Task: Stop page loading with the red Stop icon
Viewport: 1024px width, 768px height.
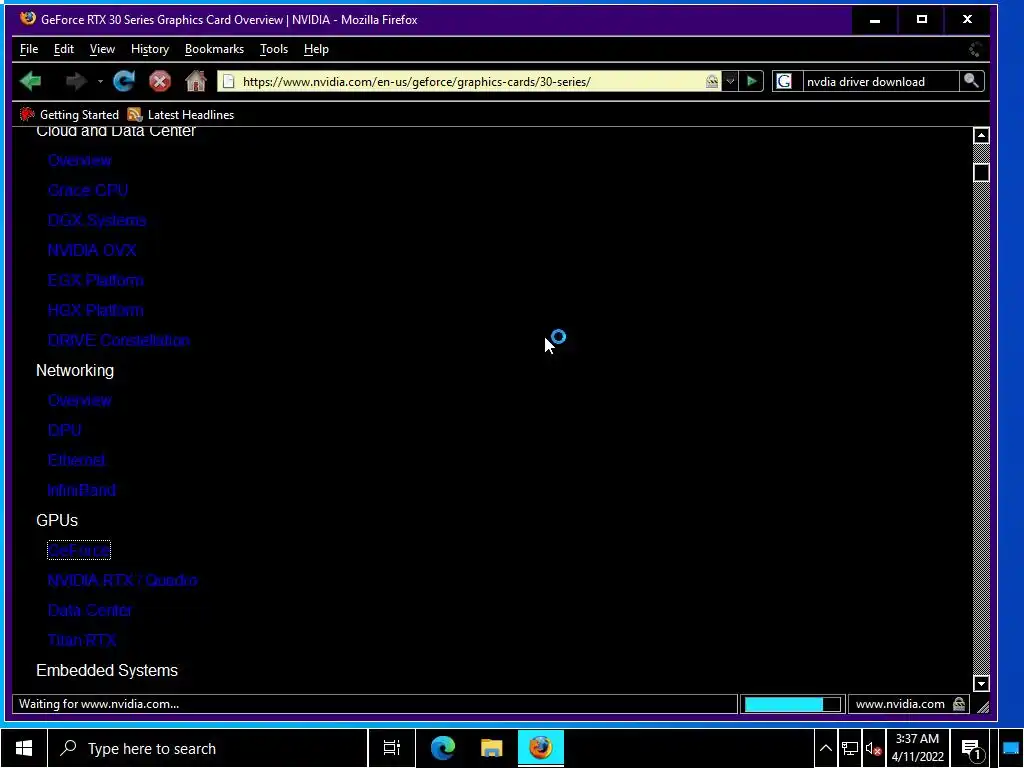Action: [159, 82]
